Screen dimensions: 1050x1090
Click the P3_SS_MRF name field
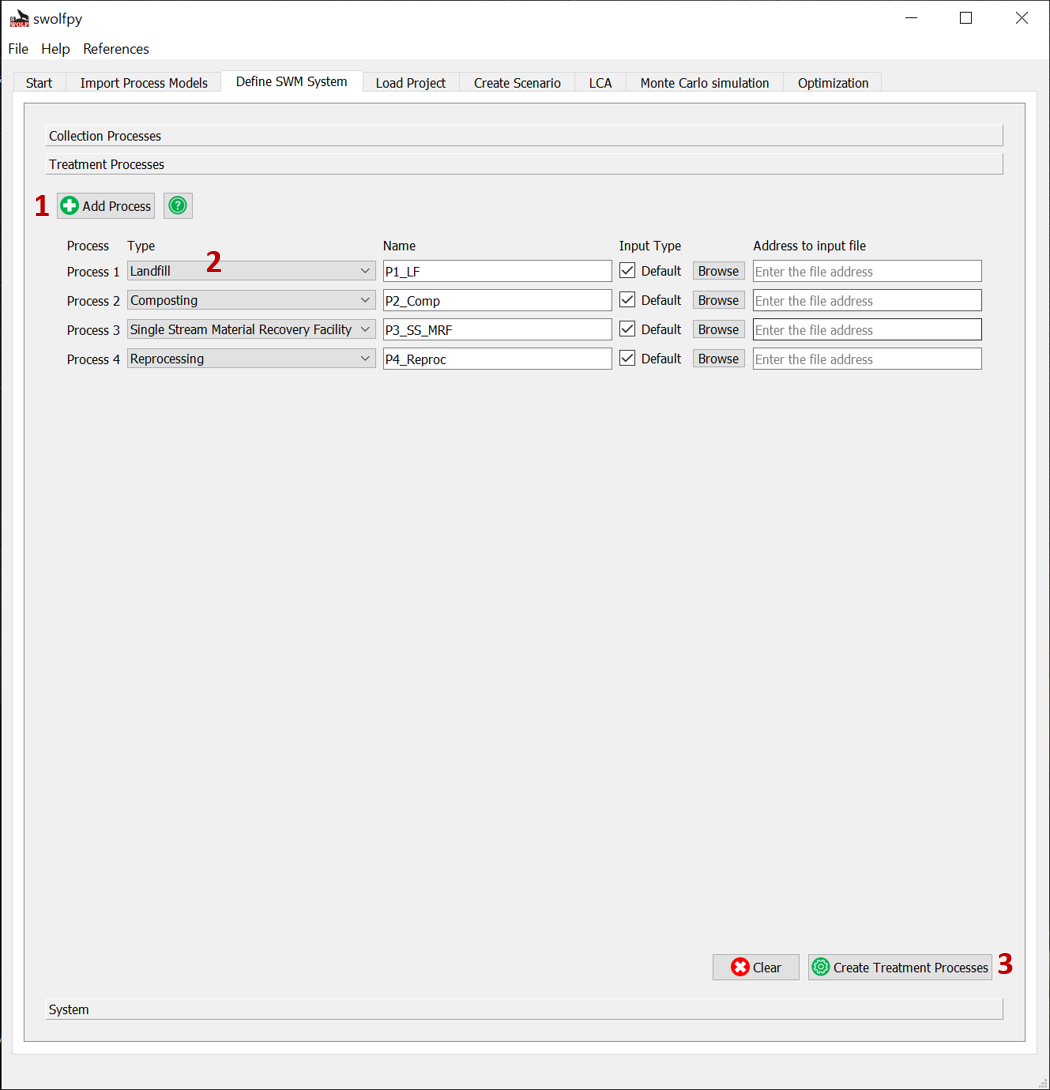point(497,330)
